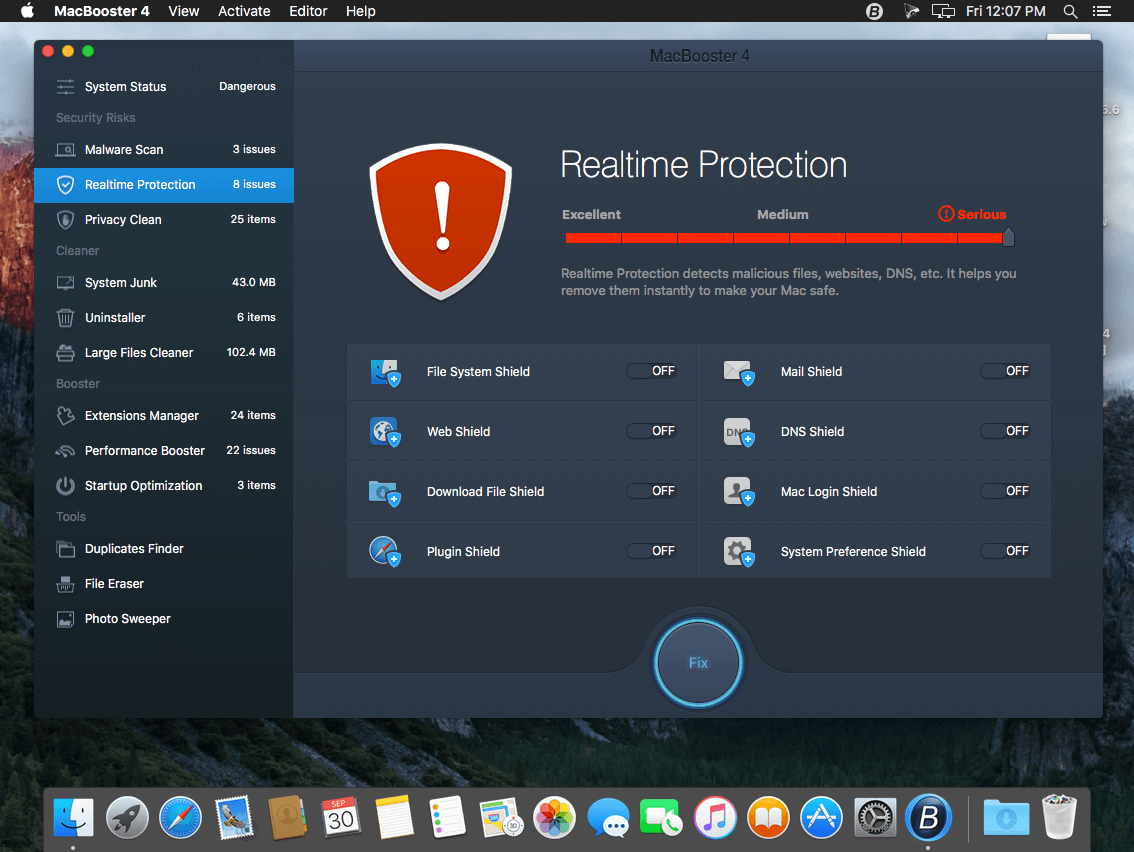Open System Junk cleaner
1134x852 pixels.
(164, 283)
